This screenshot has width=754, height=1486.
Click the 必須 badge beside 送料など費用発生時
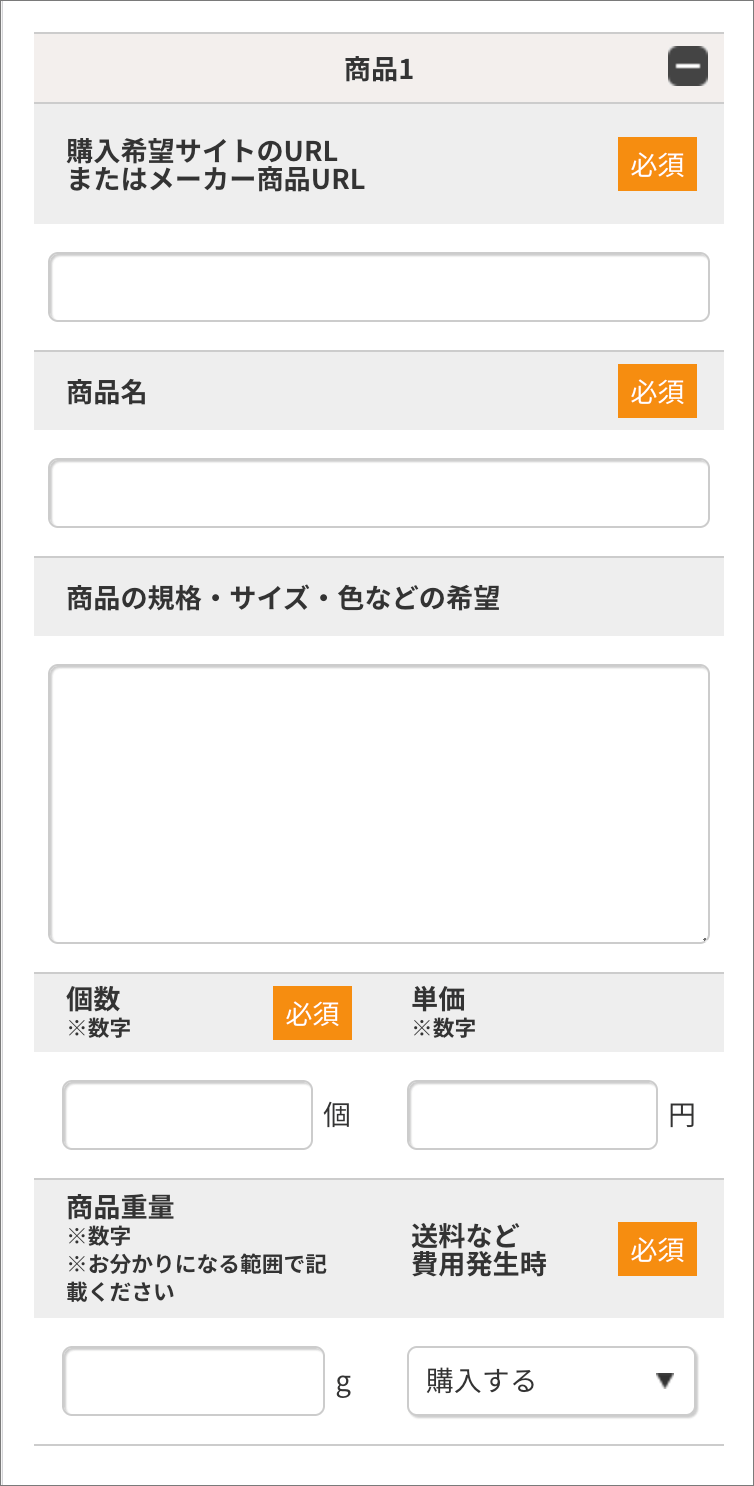point(657,1249)
